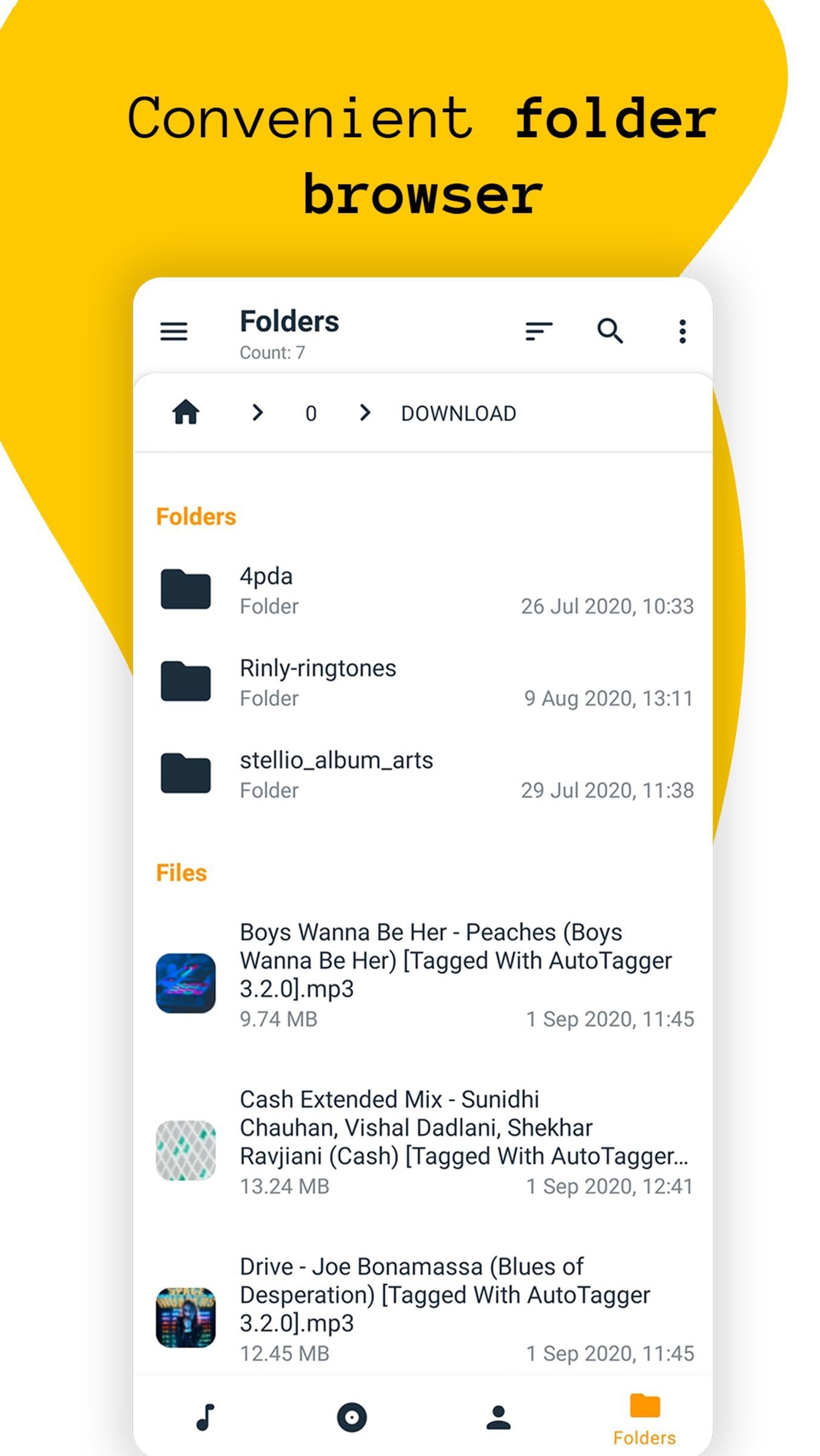
Task: Click the stellio_album_arts folder icon
Action: coord(186,773)
